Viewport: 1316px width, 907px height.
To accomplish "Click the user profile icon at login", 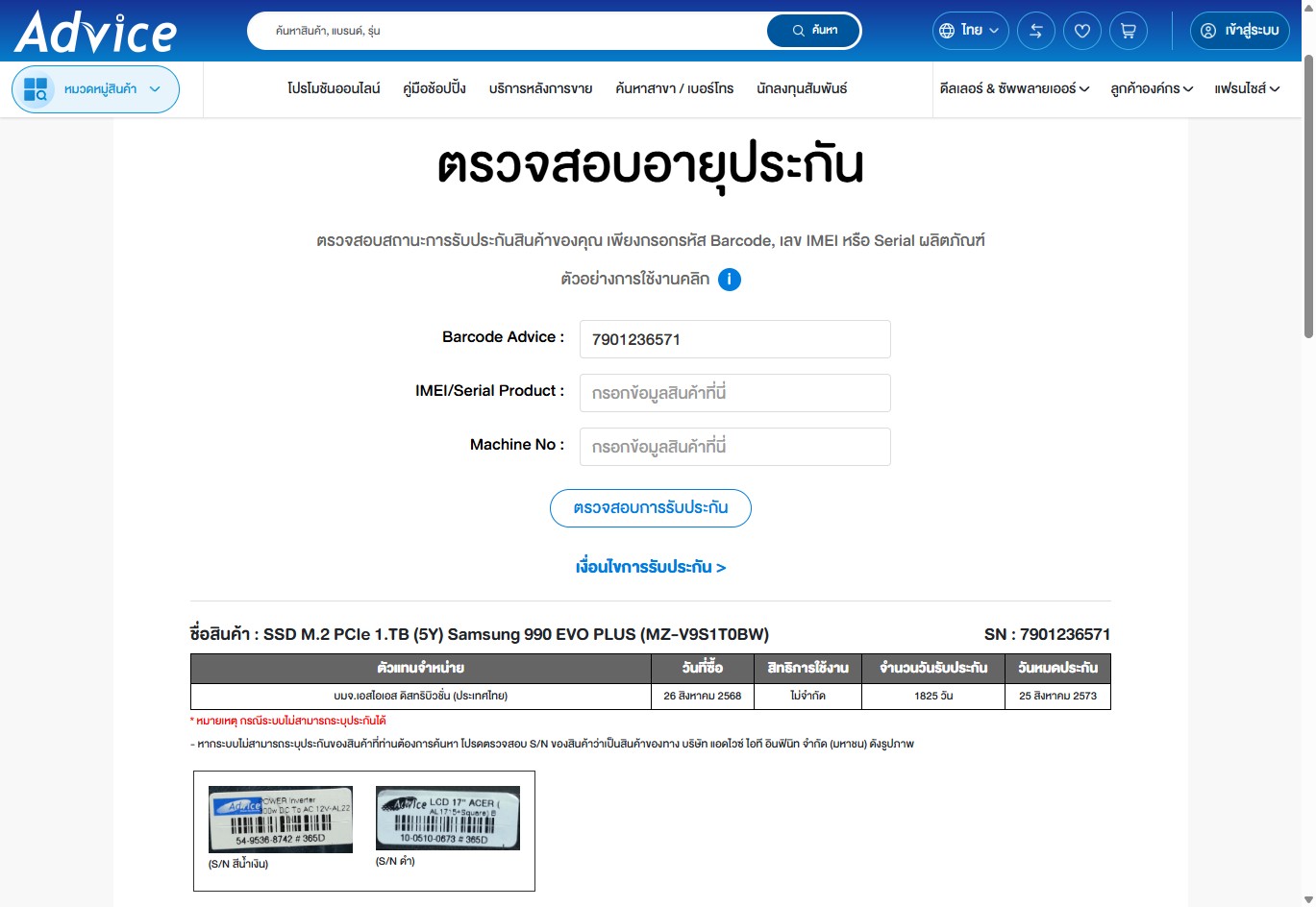I will [1208, 31].
